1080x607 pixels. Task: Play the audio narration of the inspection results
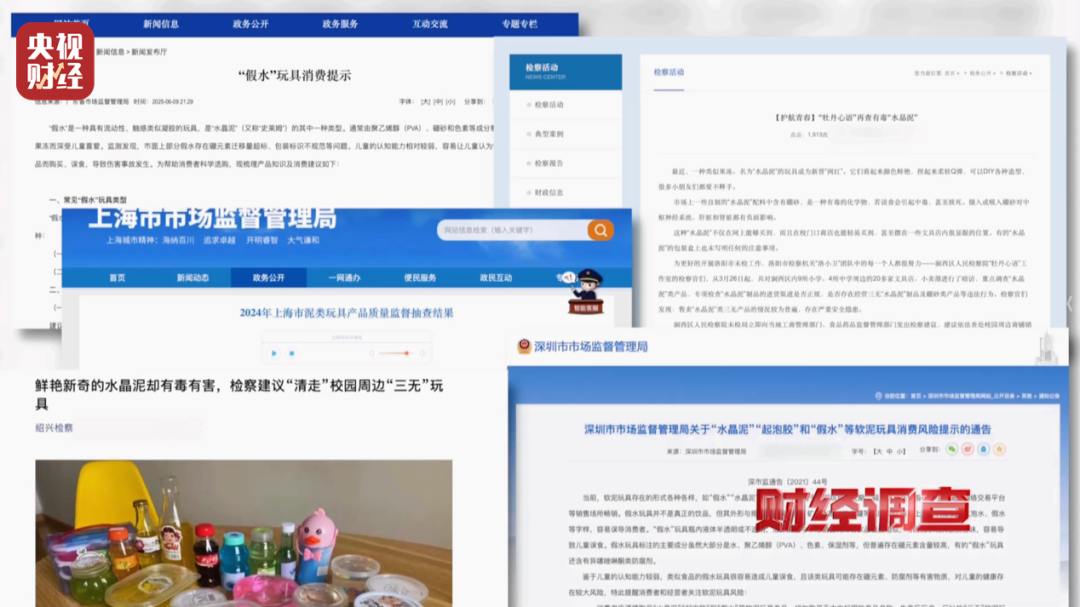[x=273, y=353]
